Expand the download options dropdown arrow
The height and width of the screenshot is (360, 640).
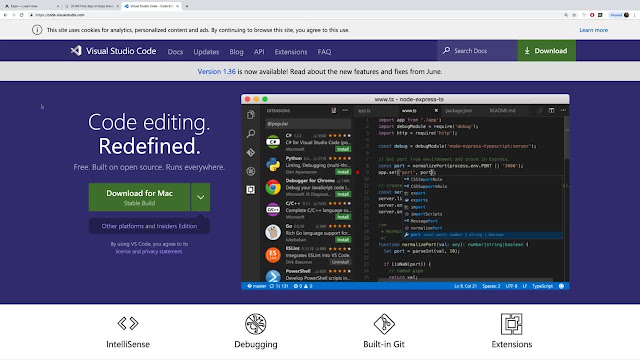pyautogui.click(x=200, y=197)
